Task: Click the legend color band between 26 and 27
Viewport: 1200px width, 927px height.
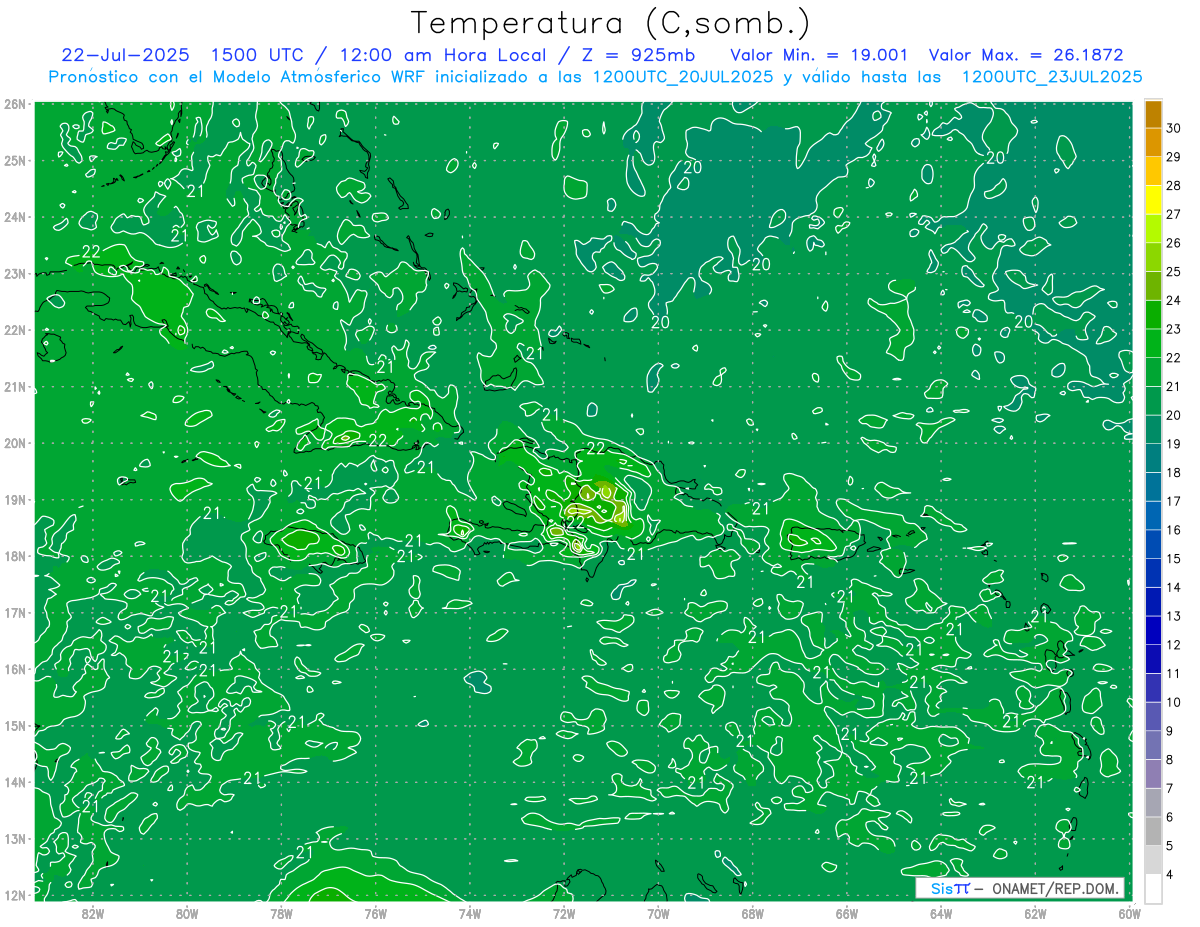Action: [x=1154, y=228]
